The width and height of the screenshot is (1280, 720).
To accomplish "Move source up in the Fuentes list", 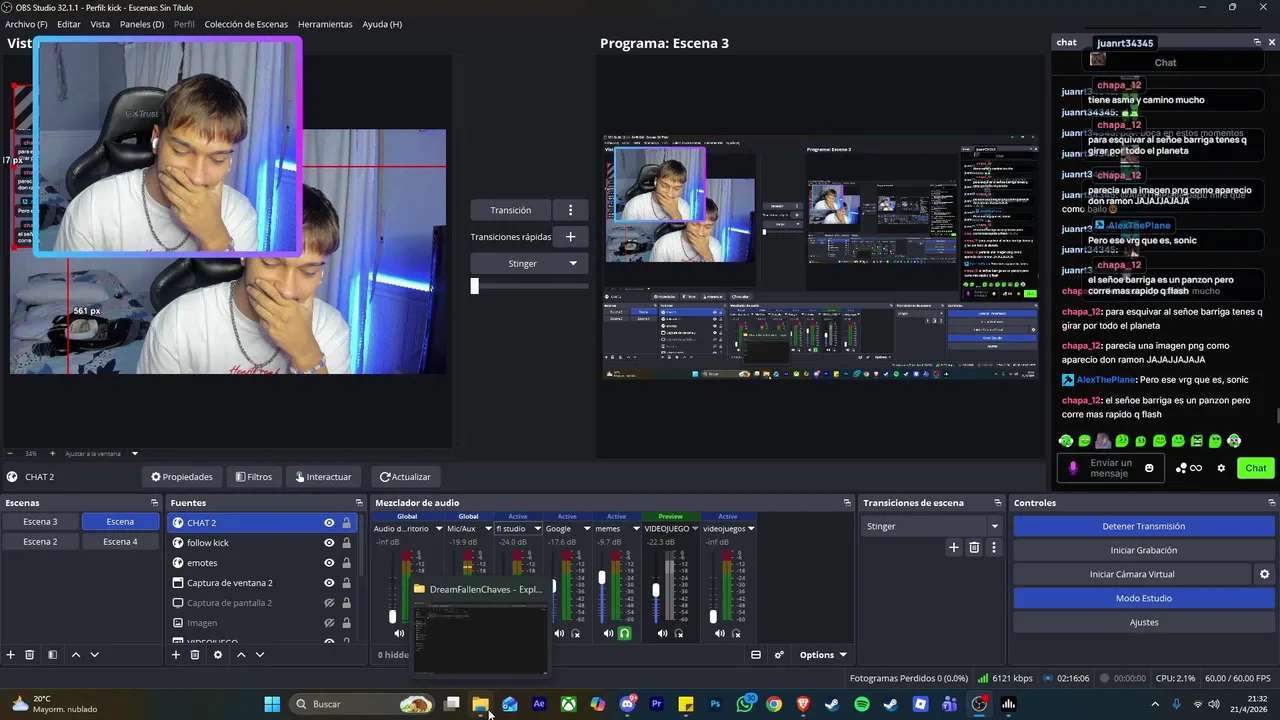I will [241, 655].
